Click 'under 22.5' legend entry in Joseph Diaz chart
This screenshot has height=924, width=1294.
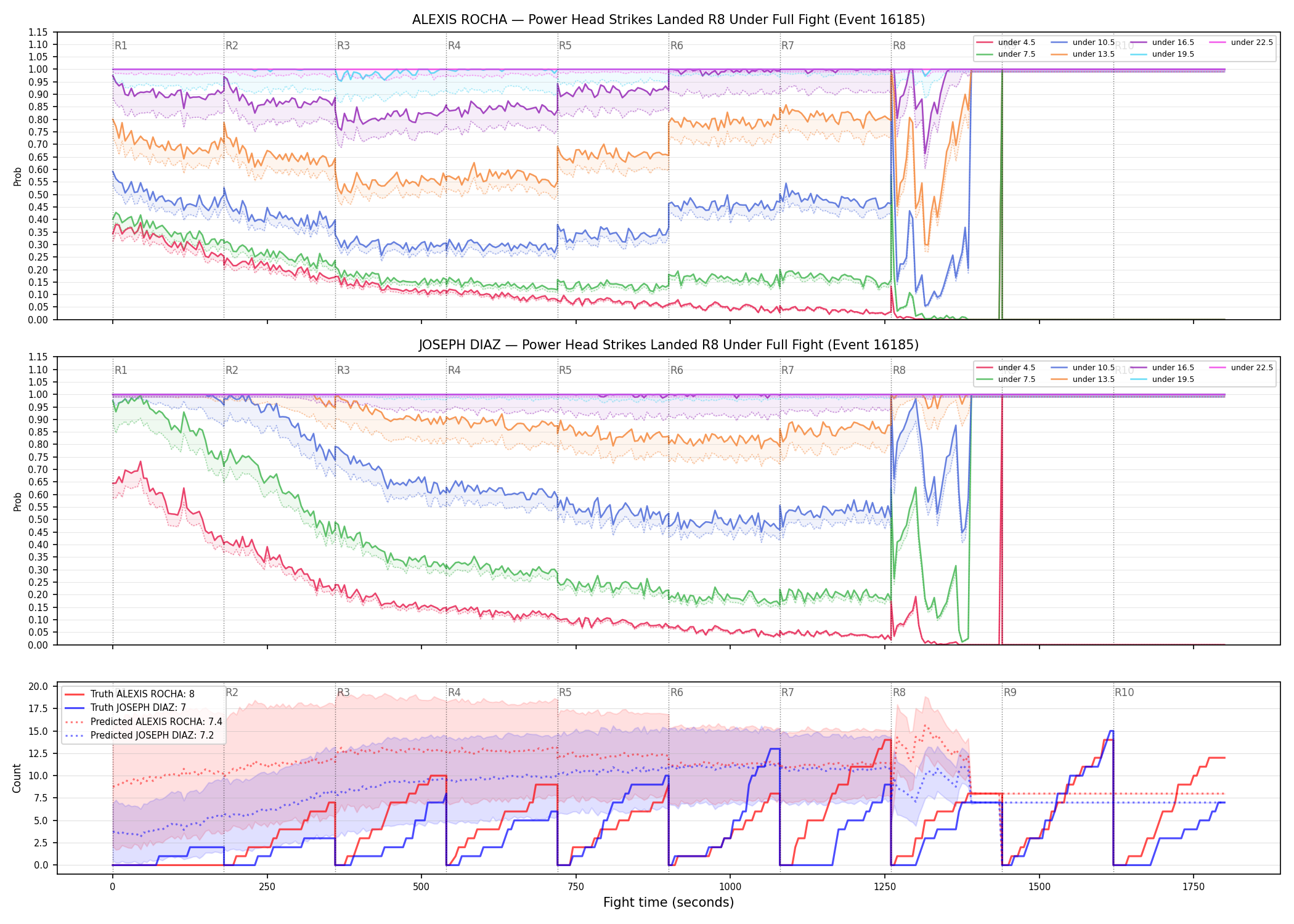coord(1241,368)
